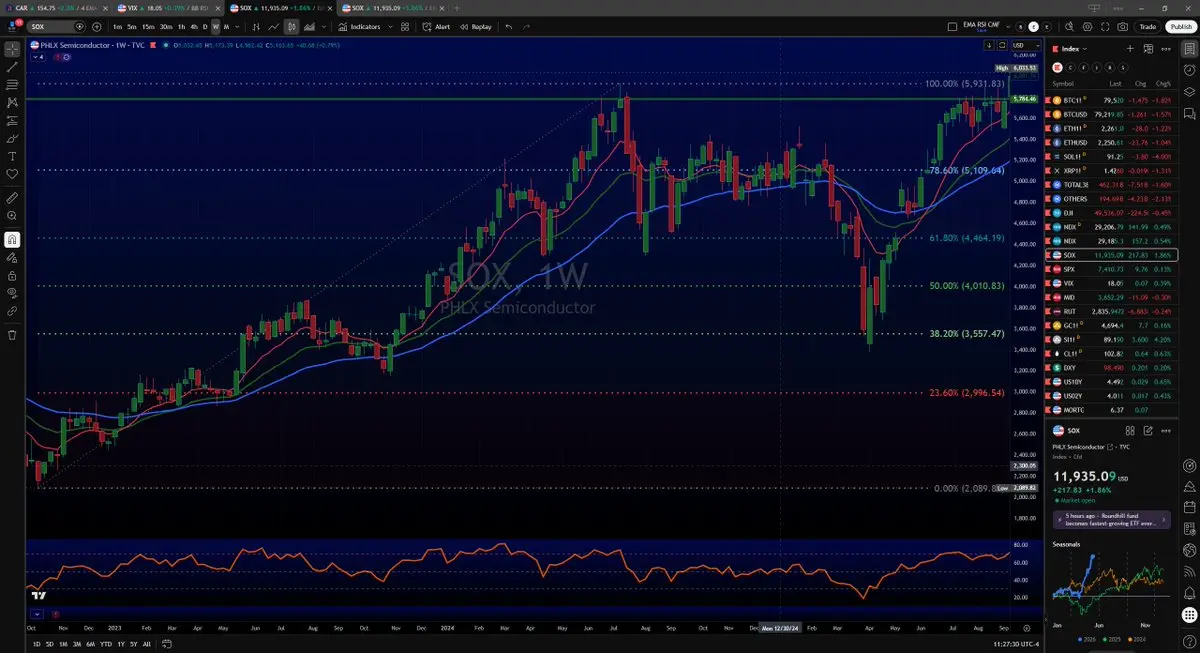Take a snapshot with the camera icon
Screen dimensions: 1200x653
tap(1124, 26)
